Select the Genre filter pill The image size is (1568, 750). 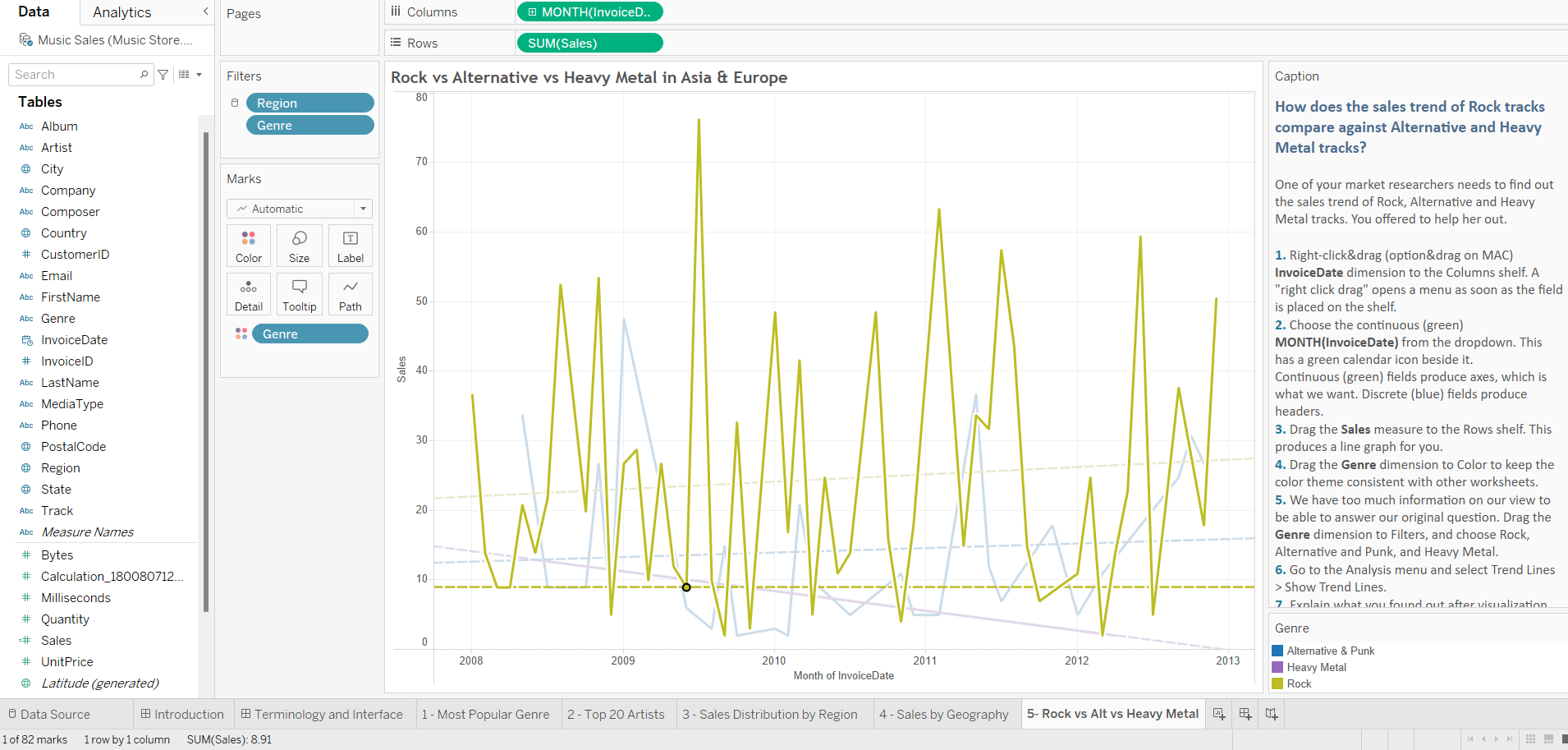click(309, 125)
